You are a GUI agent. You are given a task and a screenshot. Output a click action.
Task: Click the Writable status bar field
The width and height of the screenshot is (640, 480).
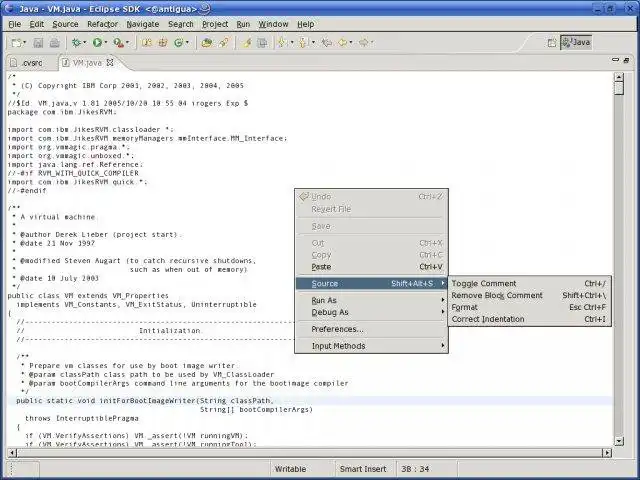click(x=302, y=469)
